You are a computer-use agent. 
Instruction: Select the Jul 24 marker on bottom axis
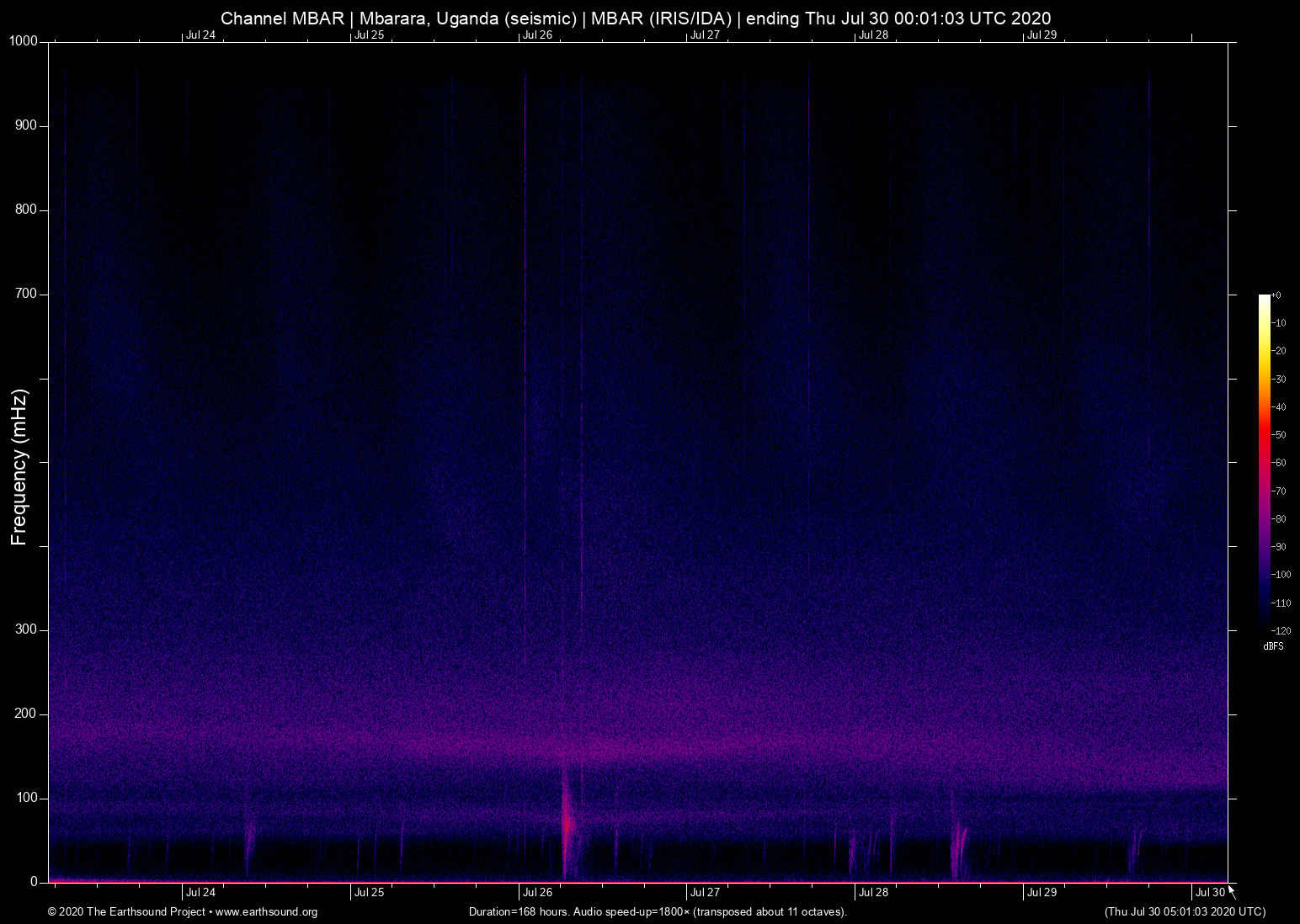[x=200, y=893]
